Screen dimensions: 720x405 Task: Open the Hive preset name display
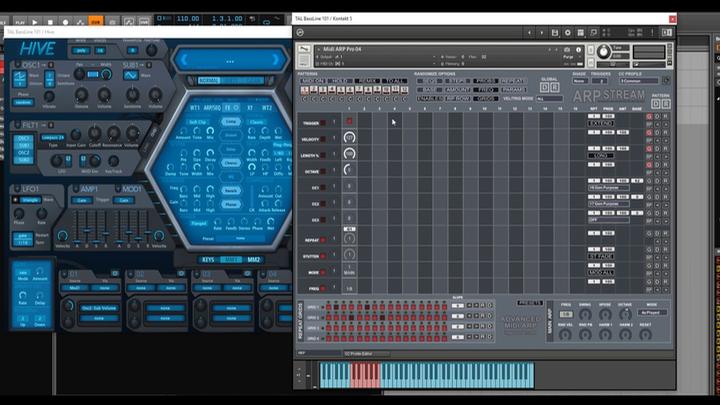pos(230,60)
